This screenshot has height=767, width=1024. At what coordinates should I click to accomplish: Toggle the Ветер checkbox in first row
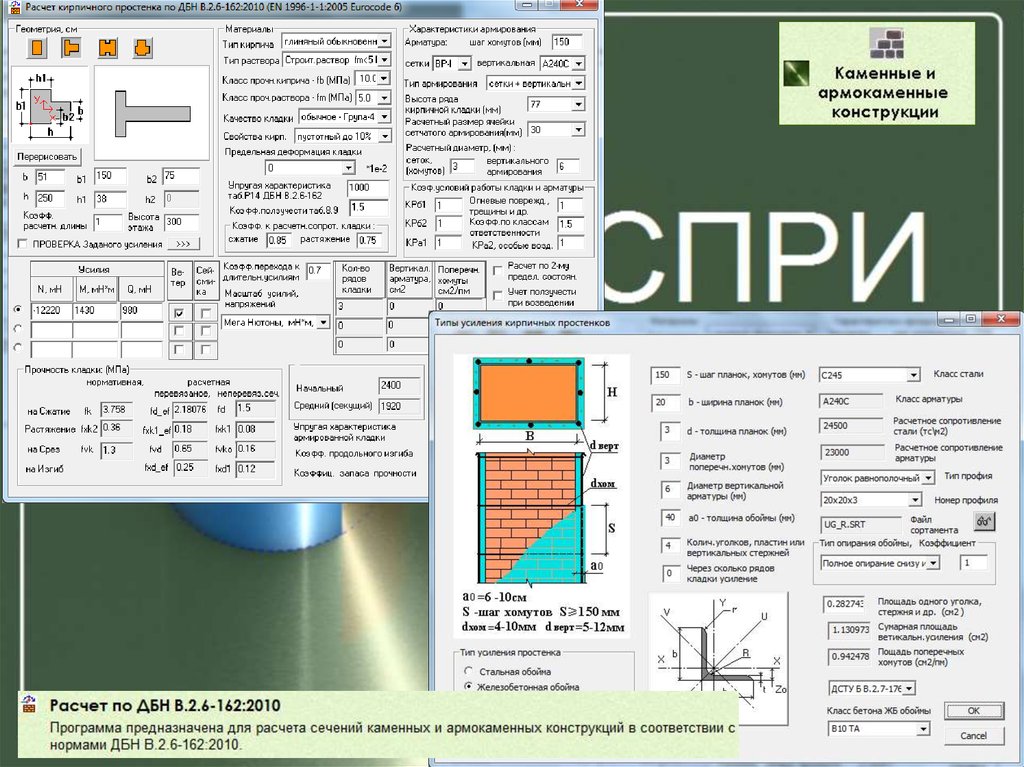point(179,313)
